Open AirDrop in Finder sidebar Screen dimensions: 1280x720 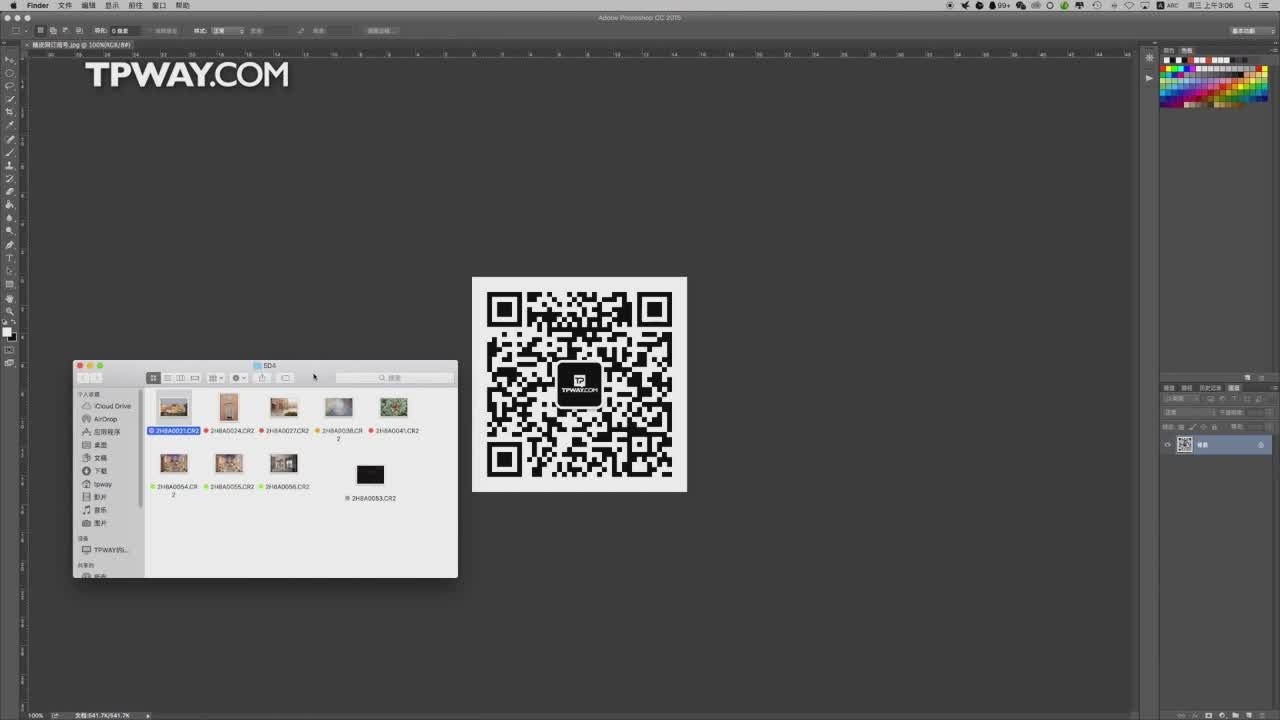click(x=100, y=419)
